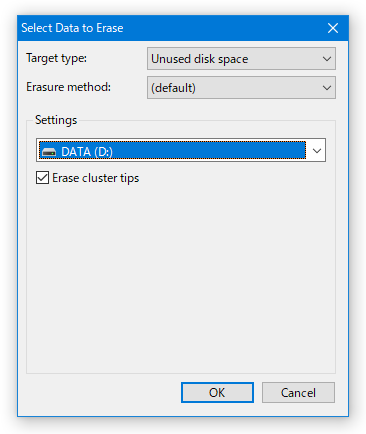Click the drive icon beside DATA (D:)
Screen dimensions: 366x434
coord(49,152)
